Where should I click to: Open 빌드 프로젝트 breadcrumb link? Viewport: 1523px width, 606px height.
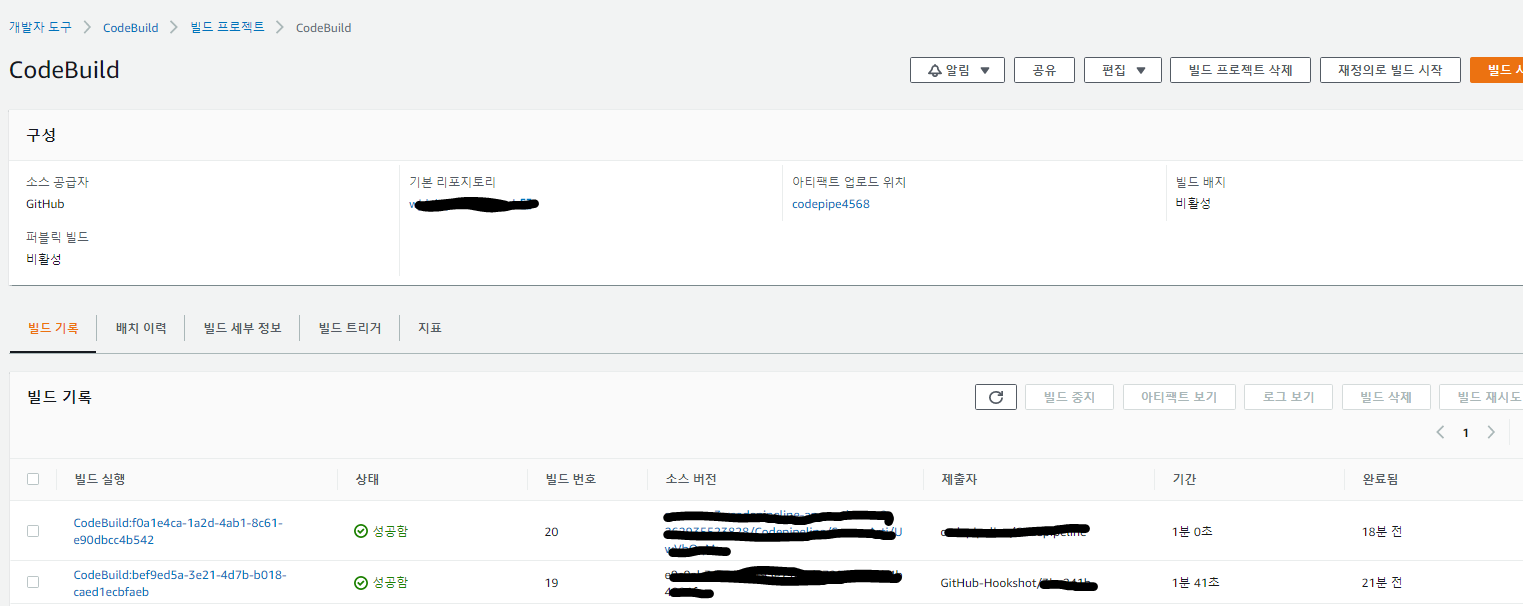227,27
